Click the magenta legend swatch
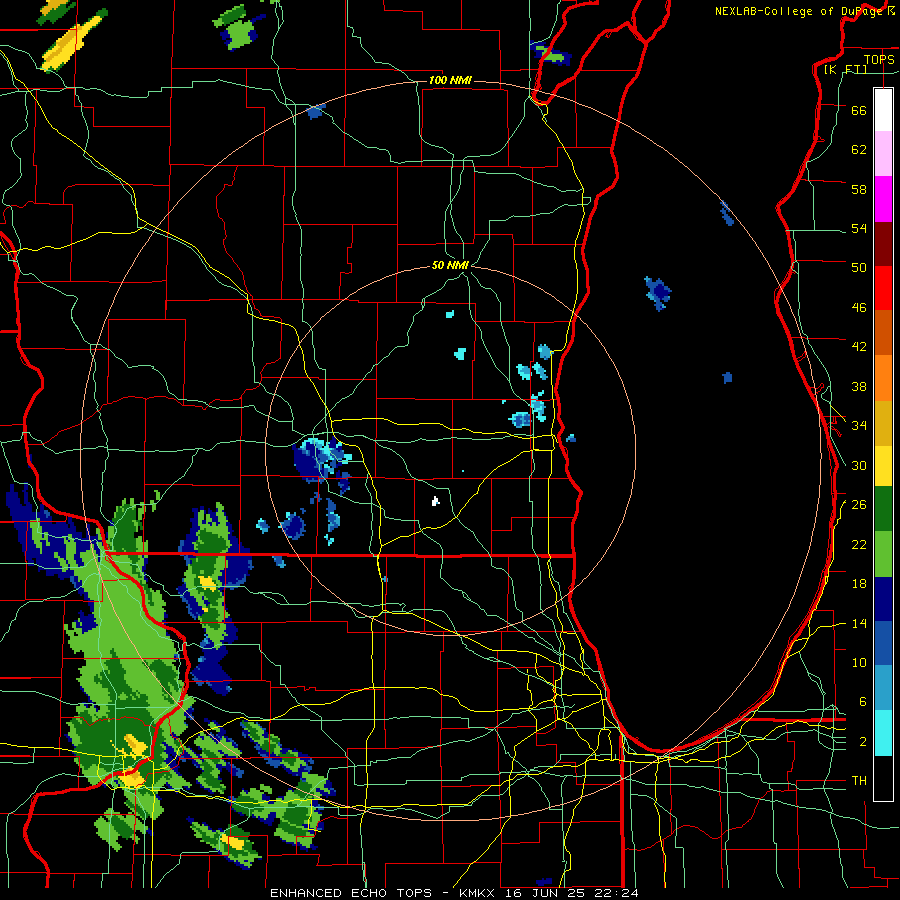This screenshot has height=900, width=900. coord(883,199)
